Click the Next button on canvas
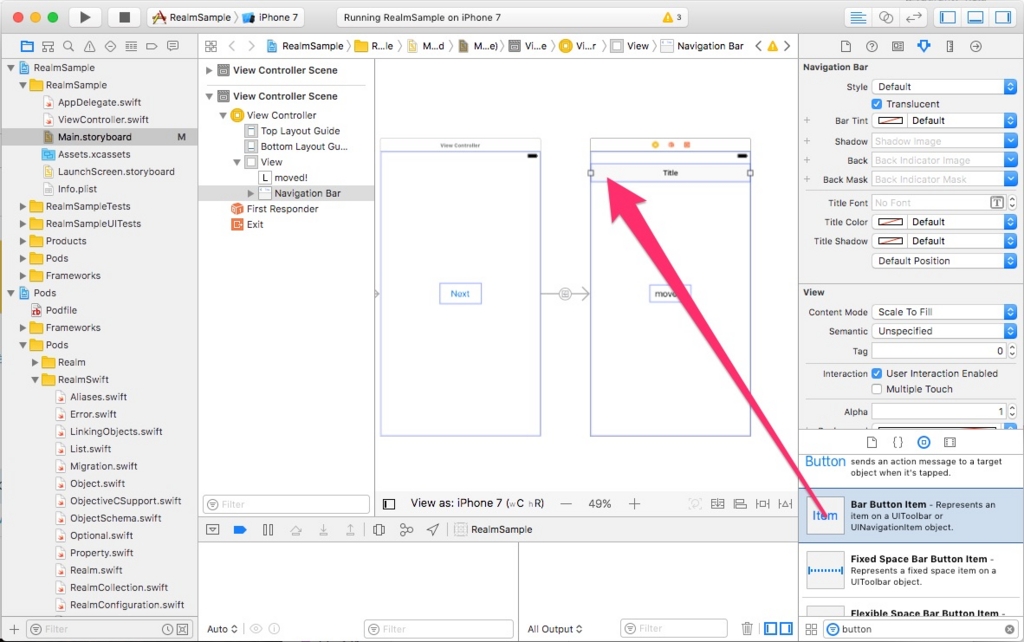1024x642 pixels. (x=460, y=294)
